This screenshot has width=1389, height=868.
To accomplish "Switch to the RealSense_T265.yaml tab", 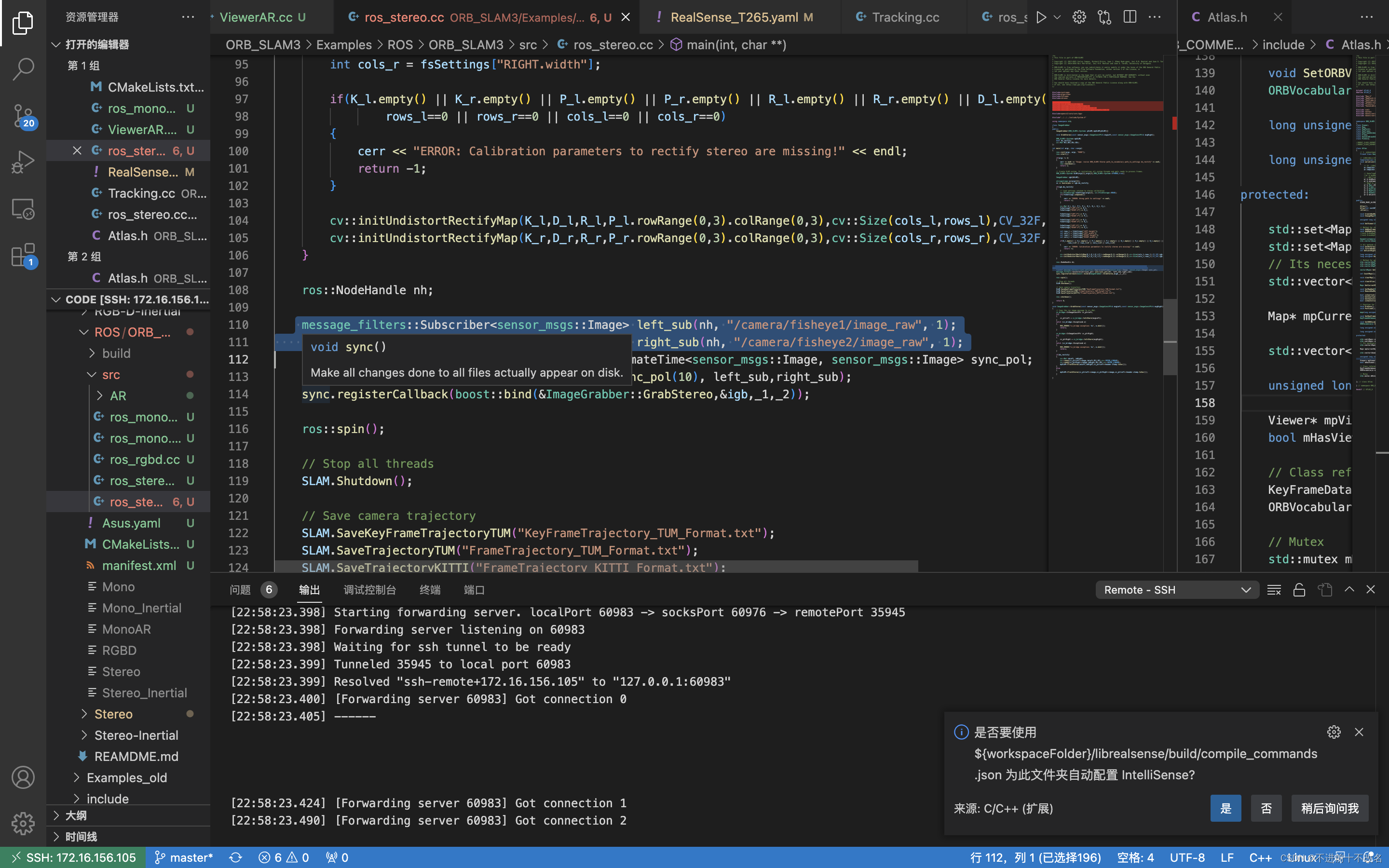I will pos(740,17).
